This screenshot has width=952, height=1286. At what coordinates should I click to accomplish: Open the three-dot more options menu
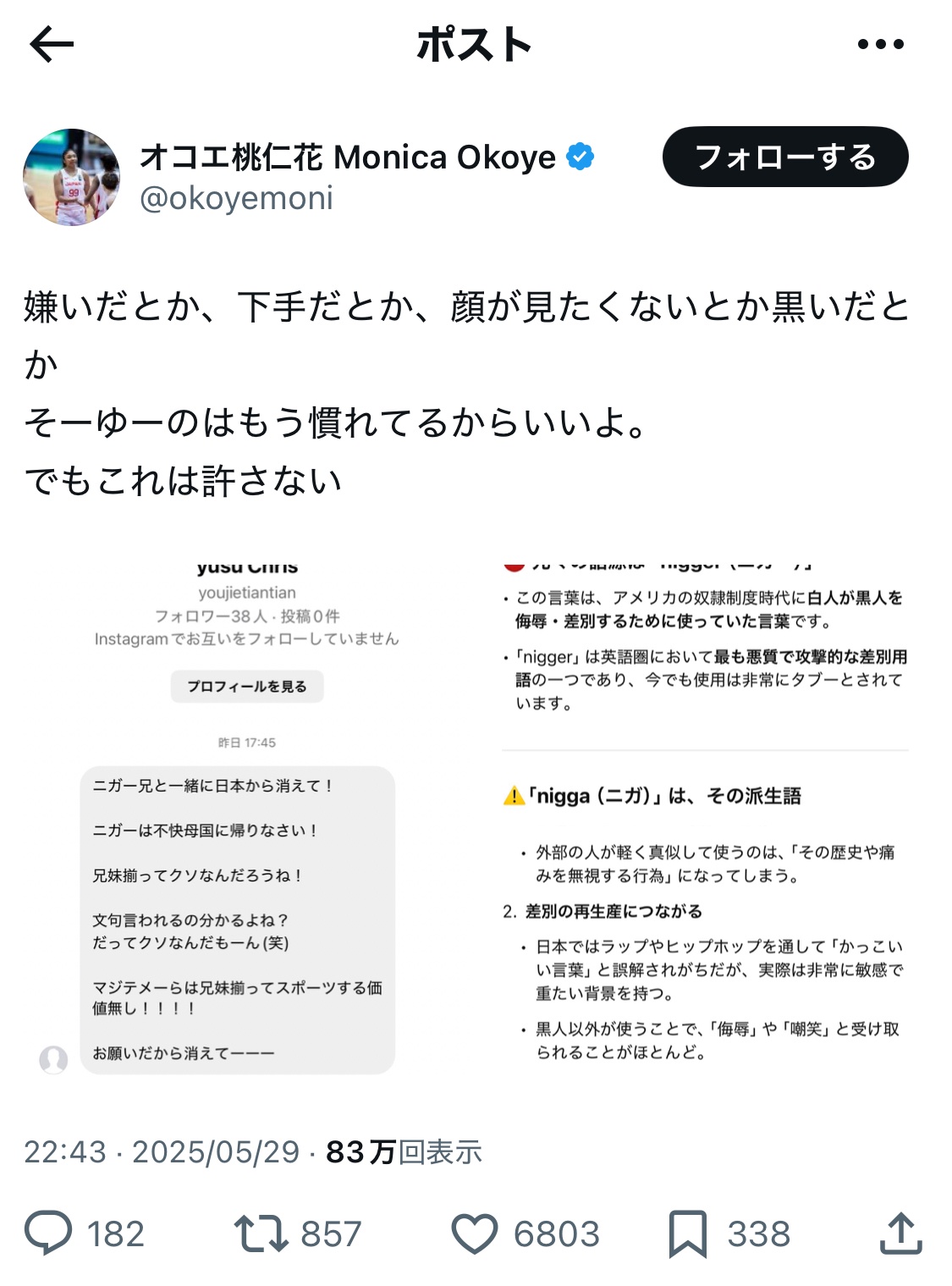880,44
